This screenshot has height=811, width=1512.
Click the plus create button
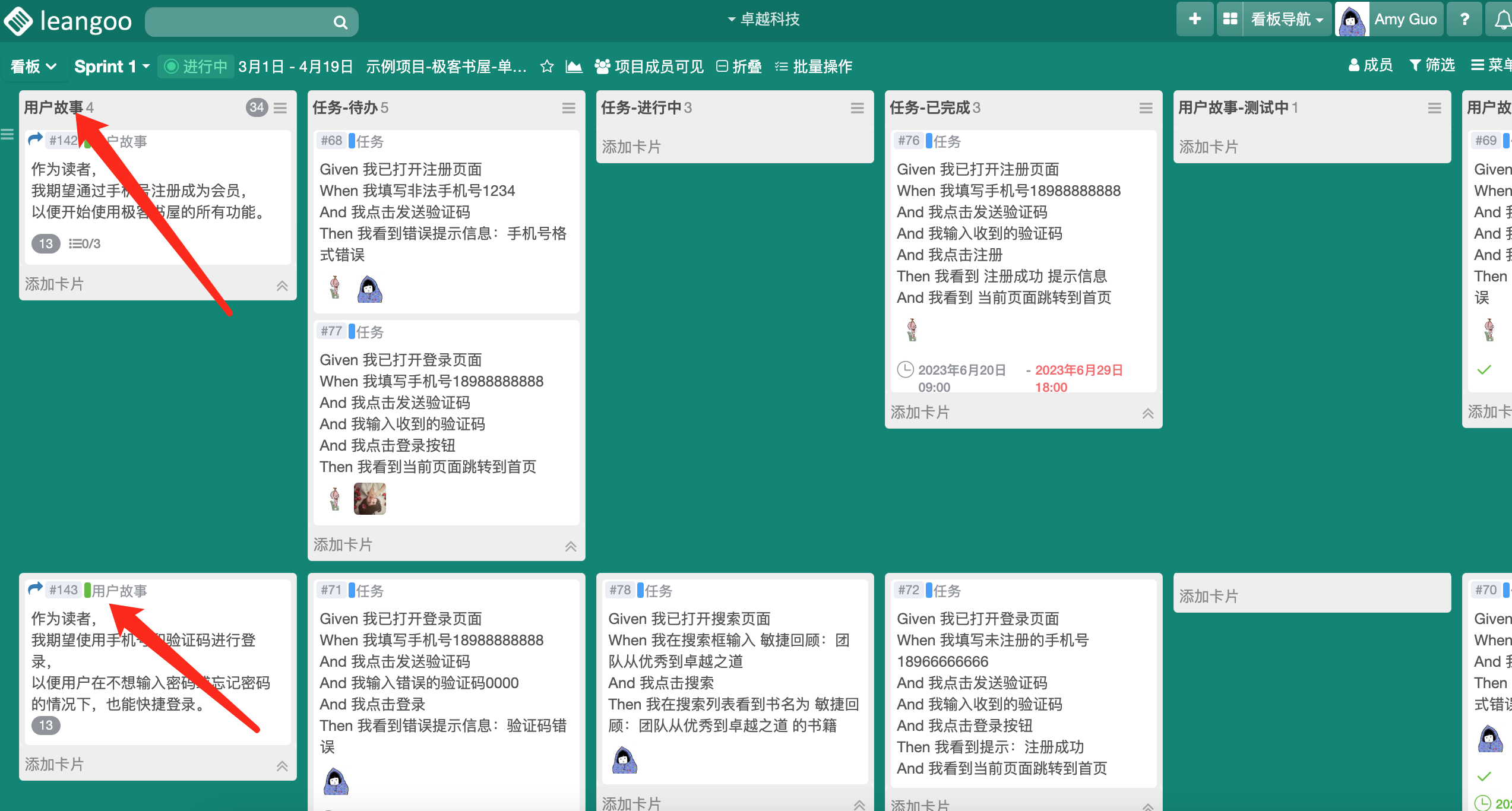pyautogui.click(x=1195, y=20)
